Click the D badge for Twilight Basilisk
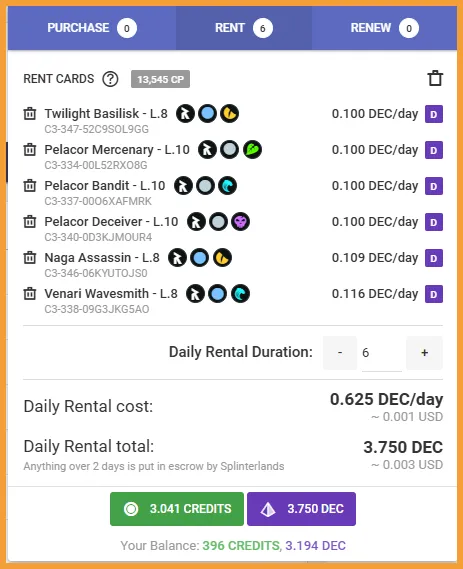This screenshot has width=463, height=569. point(434,114)
